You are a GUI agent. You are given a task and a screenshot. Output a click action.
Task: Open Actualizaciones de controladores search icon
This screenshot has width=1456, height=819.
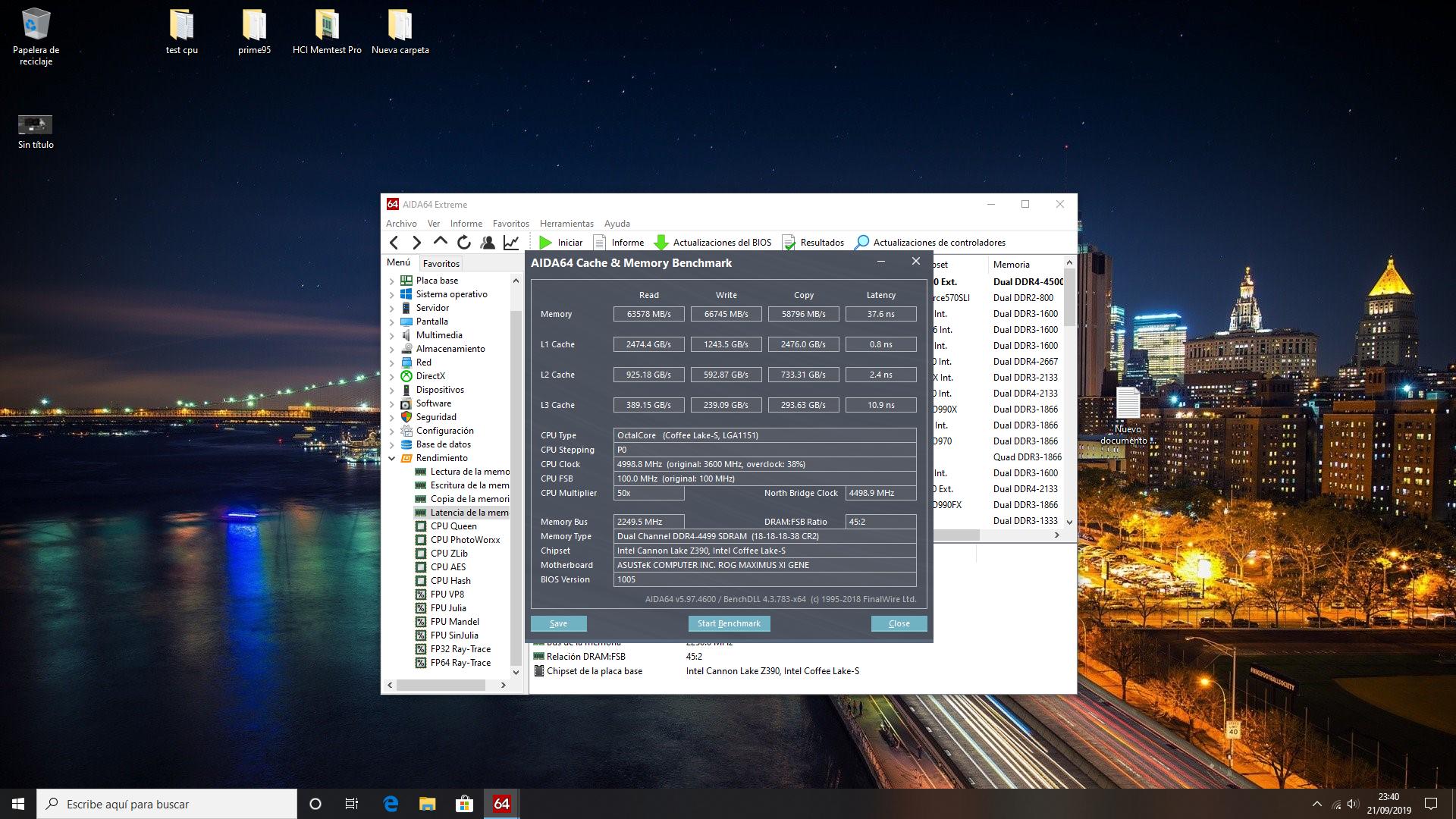(x=862, y=243)
